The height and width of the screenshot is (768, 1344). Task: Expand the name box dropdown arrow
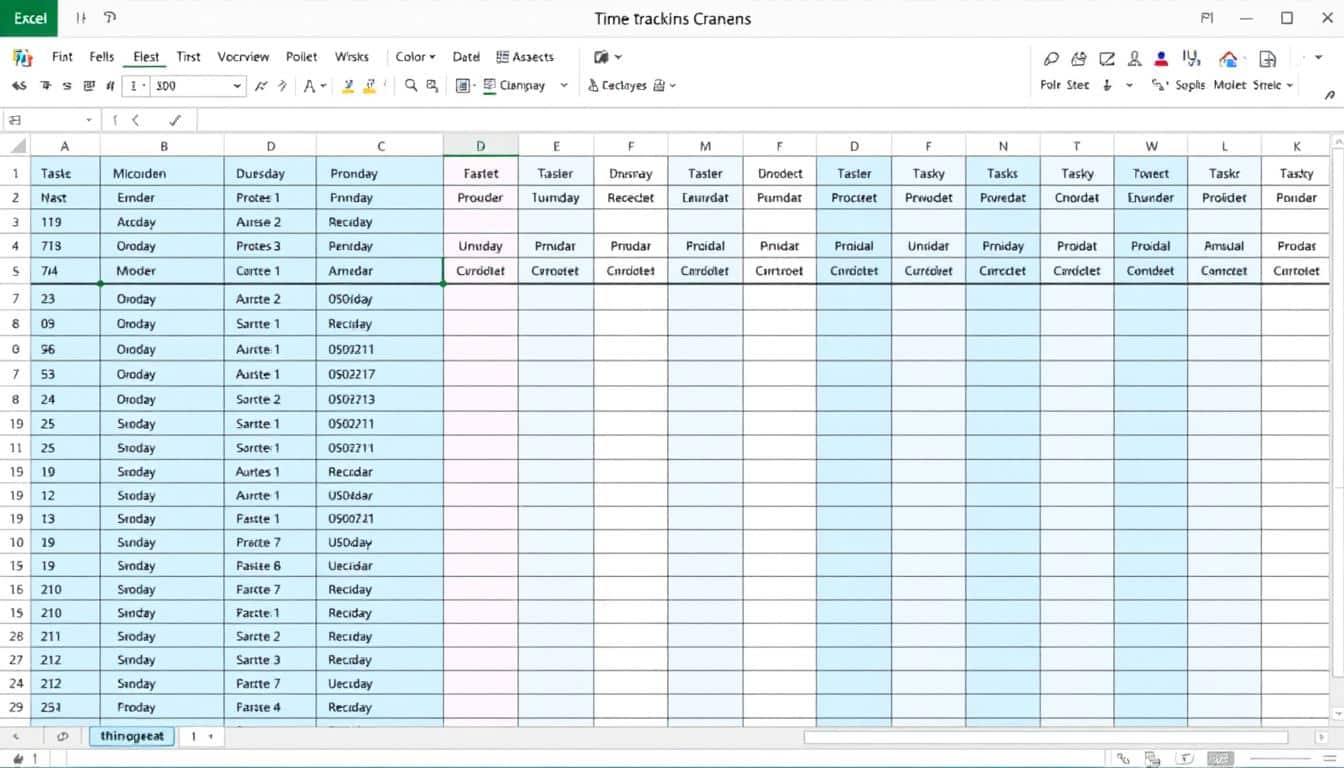89,120
